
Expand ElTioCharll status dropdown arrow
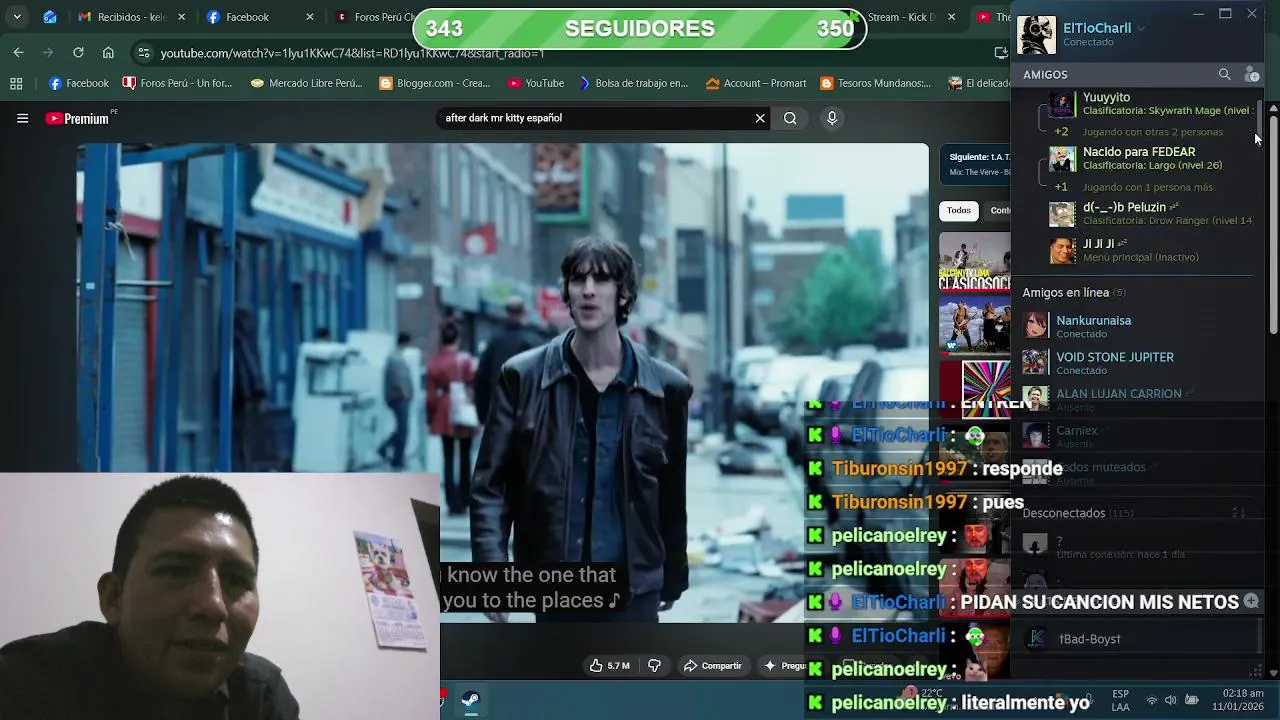[x=1141, y=28]
